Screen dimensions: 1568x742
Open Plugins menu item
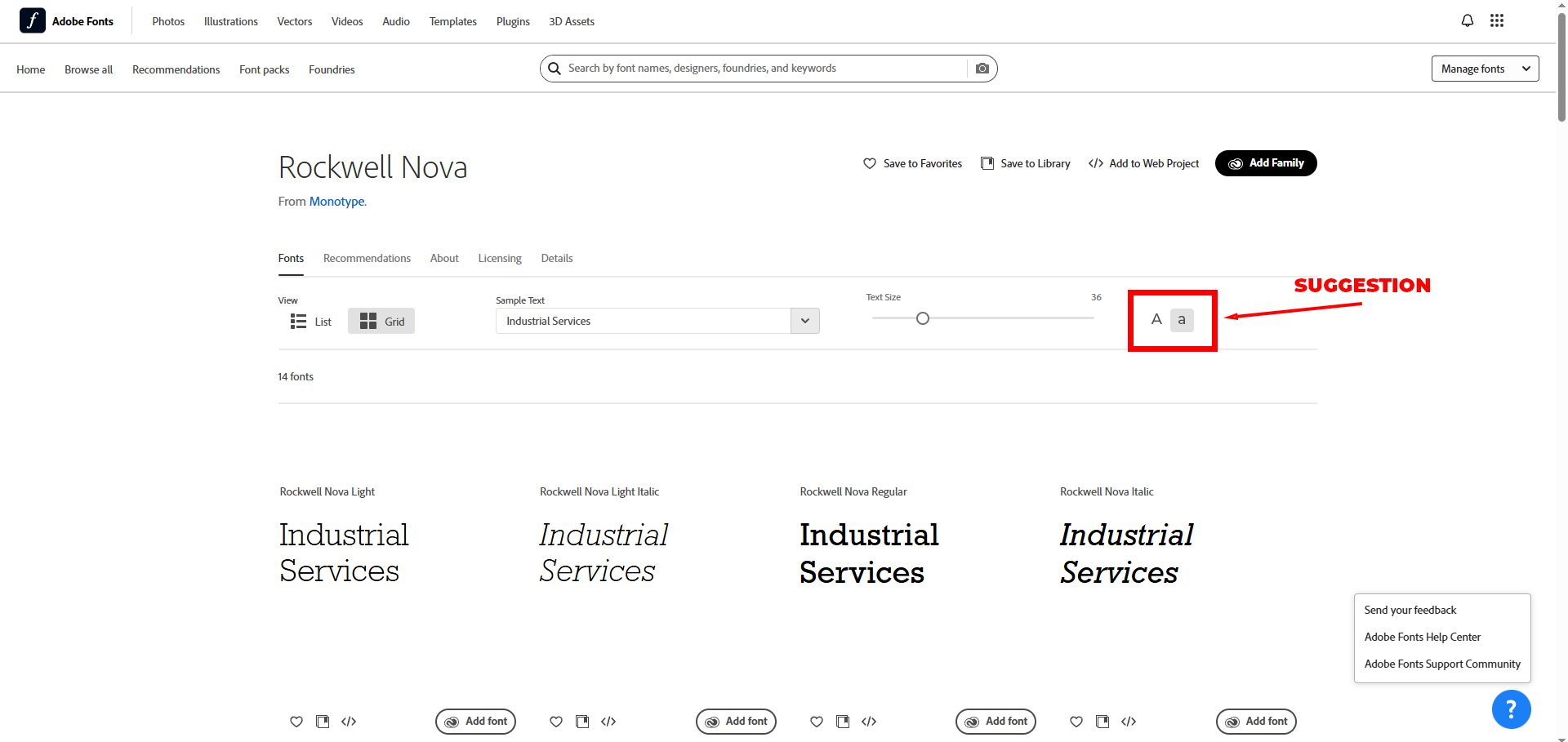pos(513,21)
